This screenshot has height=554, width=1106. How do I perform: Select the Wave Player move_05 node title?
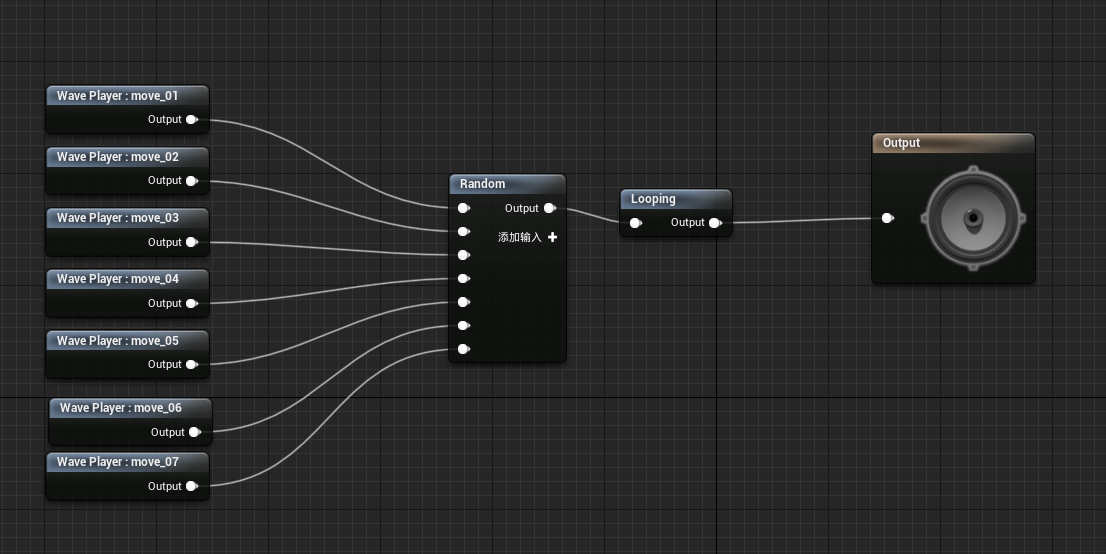118,341
